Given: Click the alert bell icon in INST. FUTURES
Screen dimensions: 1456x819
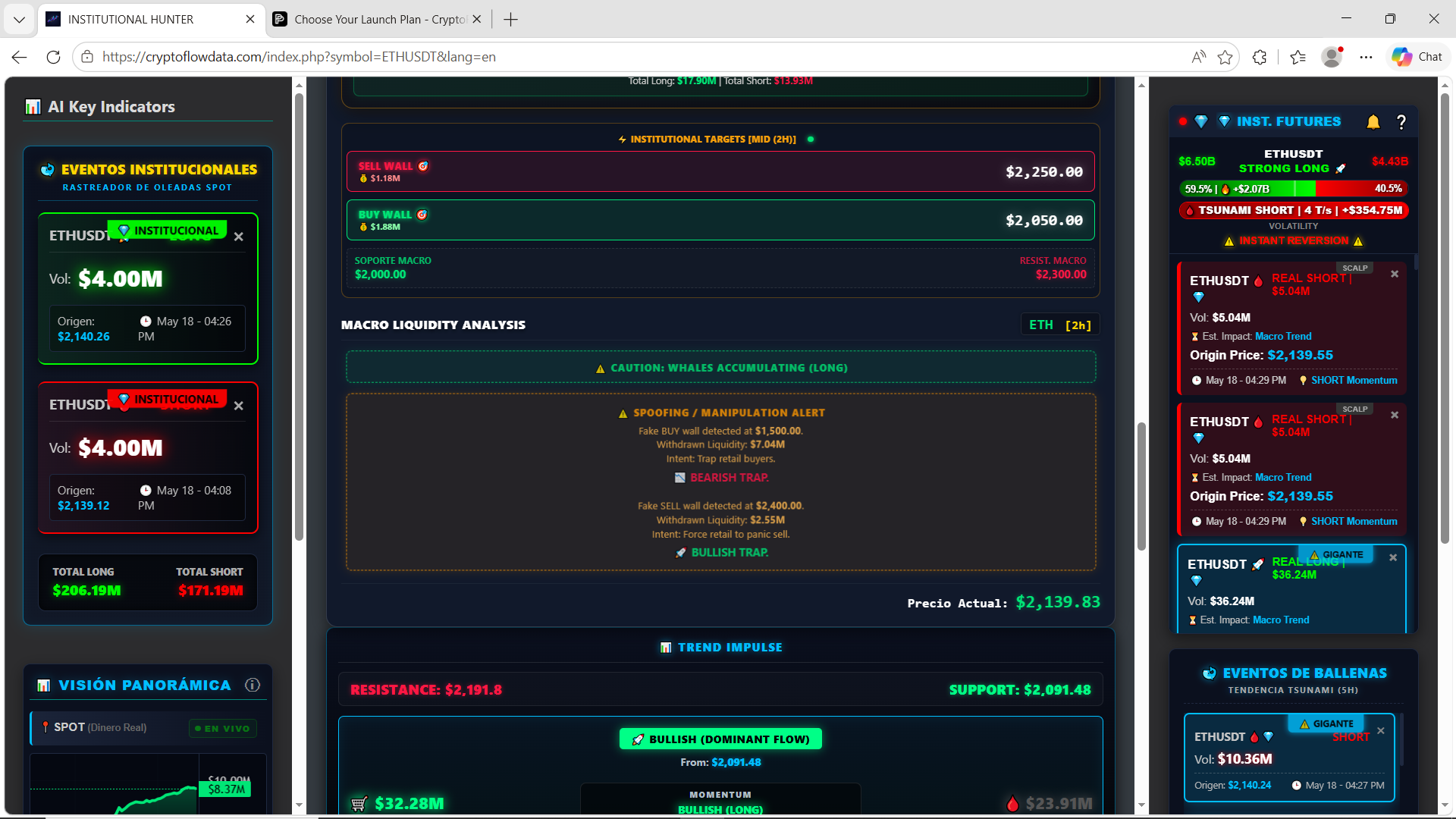Looking at the screenshot, I should click(x=1373, y=122).
